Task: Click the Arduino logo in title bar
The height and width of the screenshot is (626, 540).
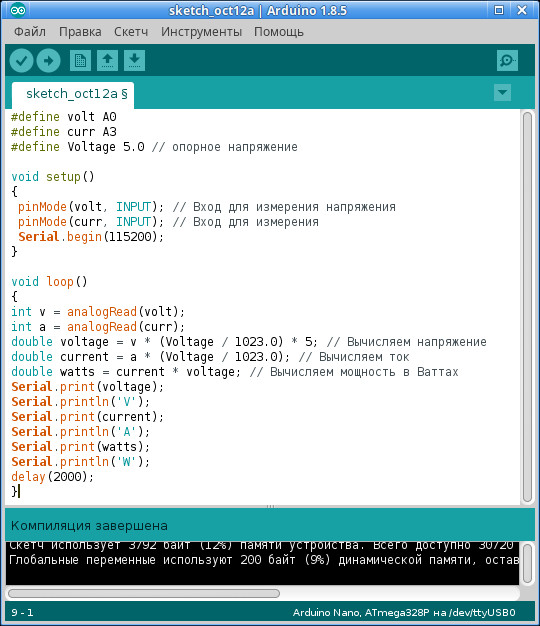Action: 18,10
